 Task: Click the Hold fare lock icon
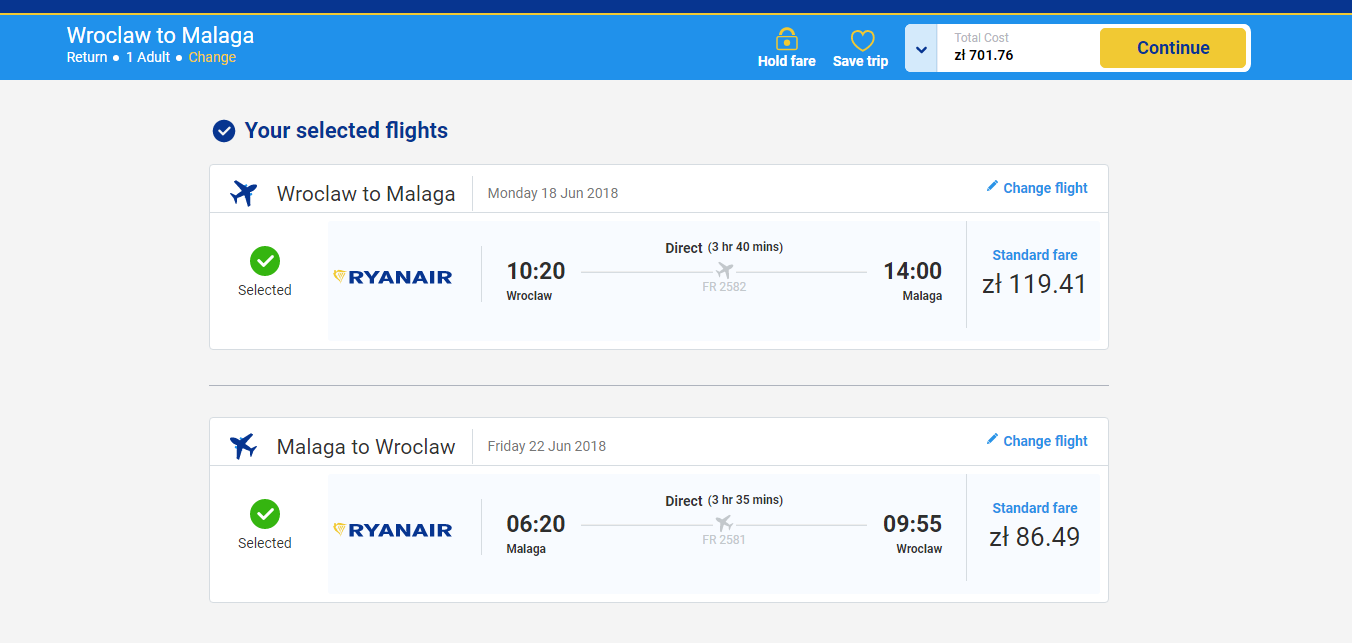(787, 40)
